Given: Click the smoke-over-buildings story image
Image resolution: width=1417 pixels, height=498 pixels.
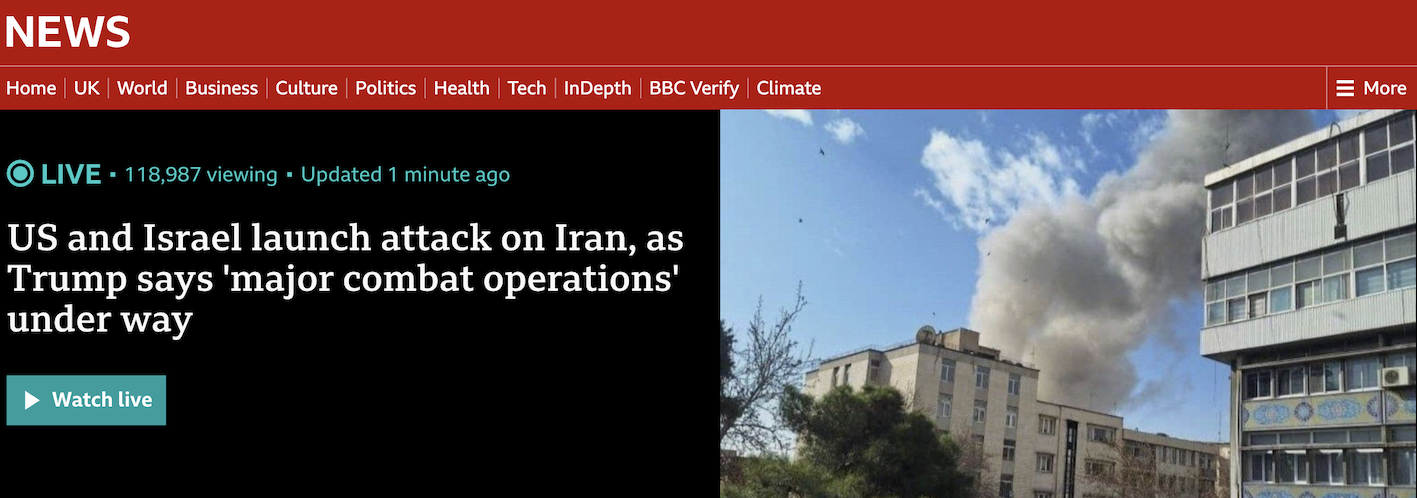Looking at the screenshot, I should coord(1068,304).
